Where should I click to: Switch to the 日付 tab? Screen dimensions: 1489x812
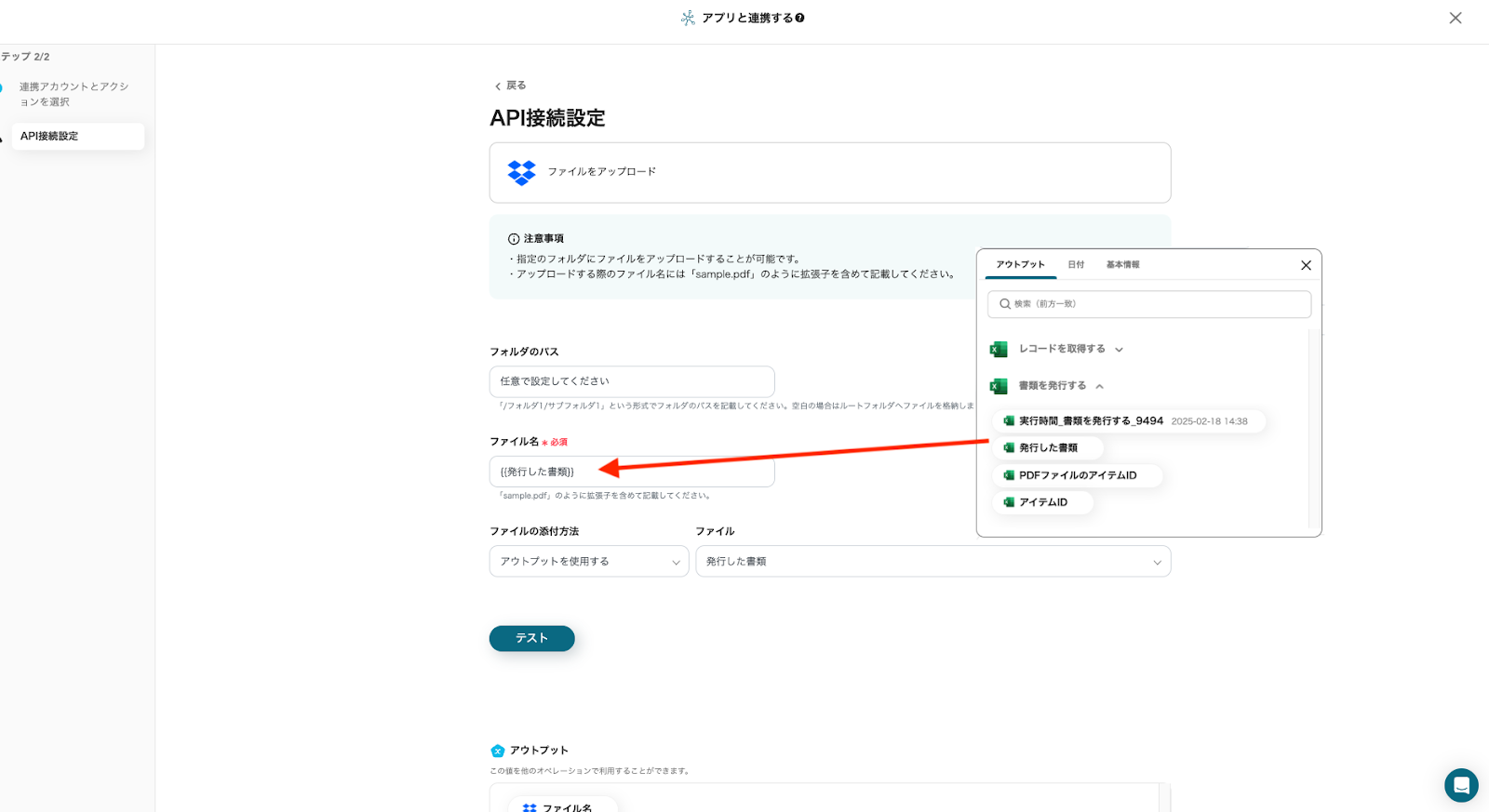[1076, 265]
